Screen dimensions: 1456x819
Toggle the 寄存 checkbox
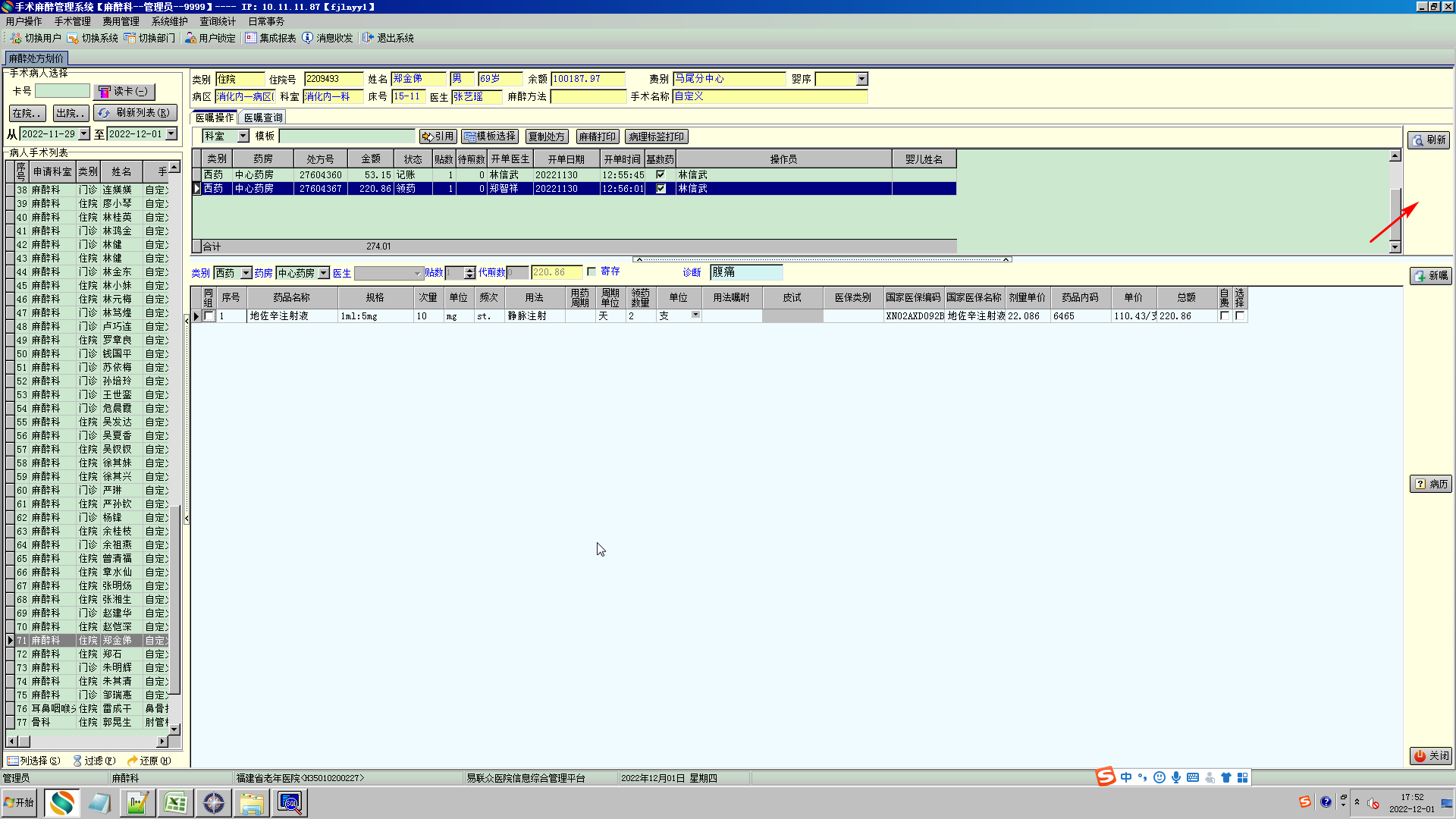[591, 271]
